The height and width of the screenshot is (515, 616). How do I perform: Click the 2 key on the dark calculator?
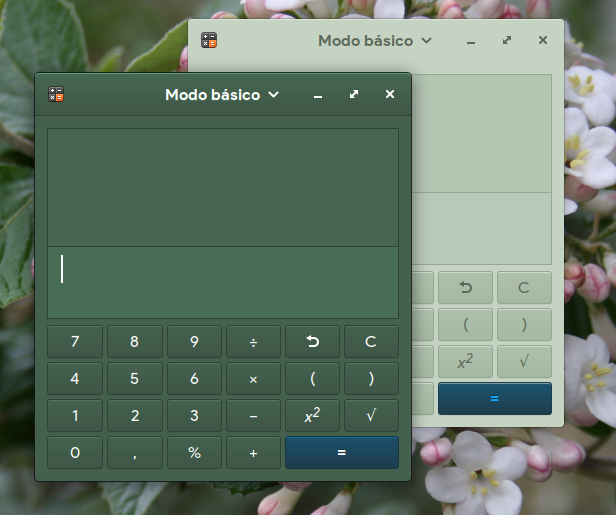(x=135, y=415)
